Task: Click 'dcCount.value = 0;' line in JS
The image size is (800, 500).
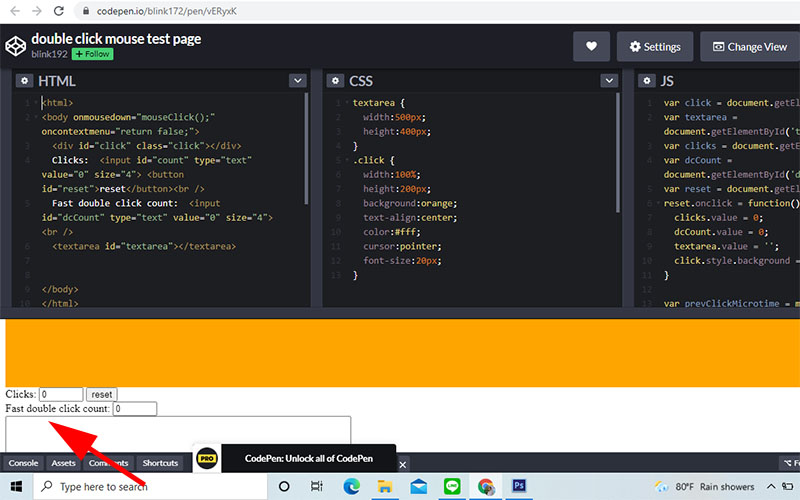Action: pyautogui.click(x=721, y=232)
